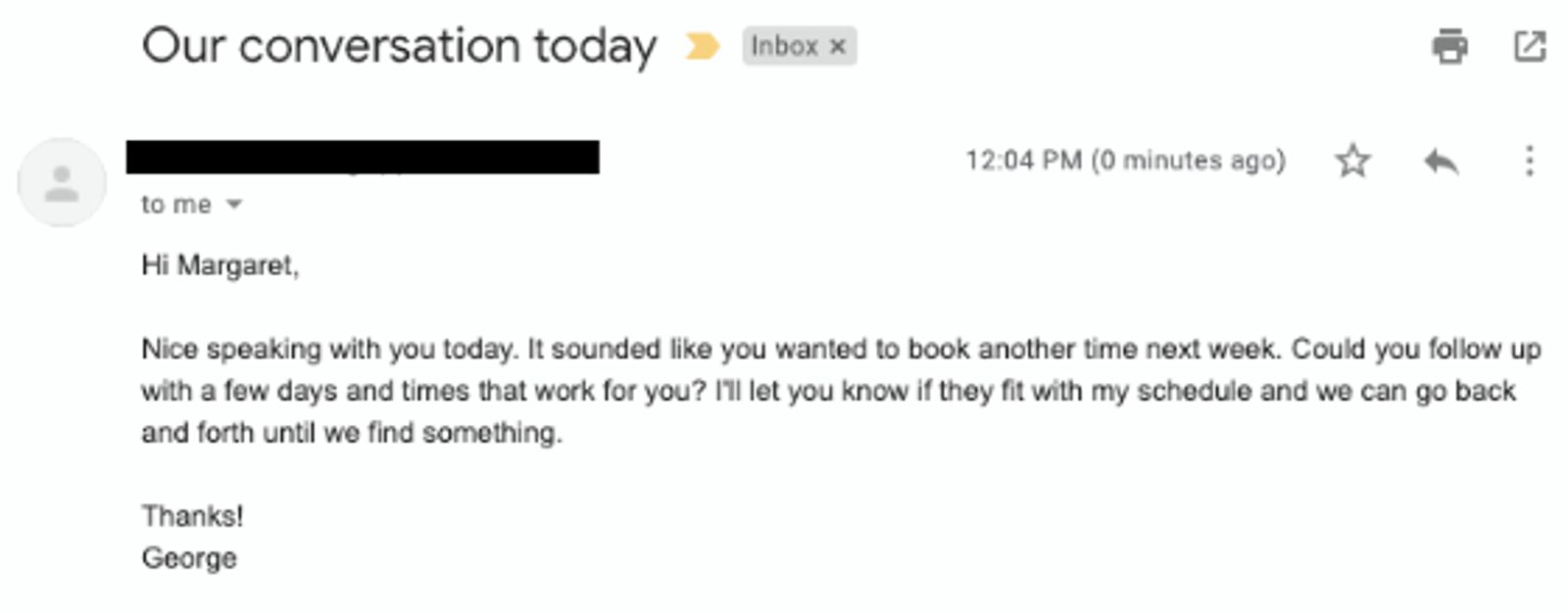This screenshot has width=1568, height=613.
Task: Open the three-dot actions dropdown
Action: click(1531, 160)
